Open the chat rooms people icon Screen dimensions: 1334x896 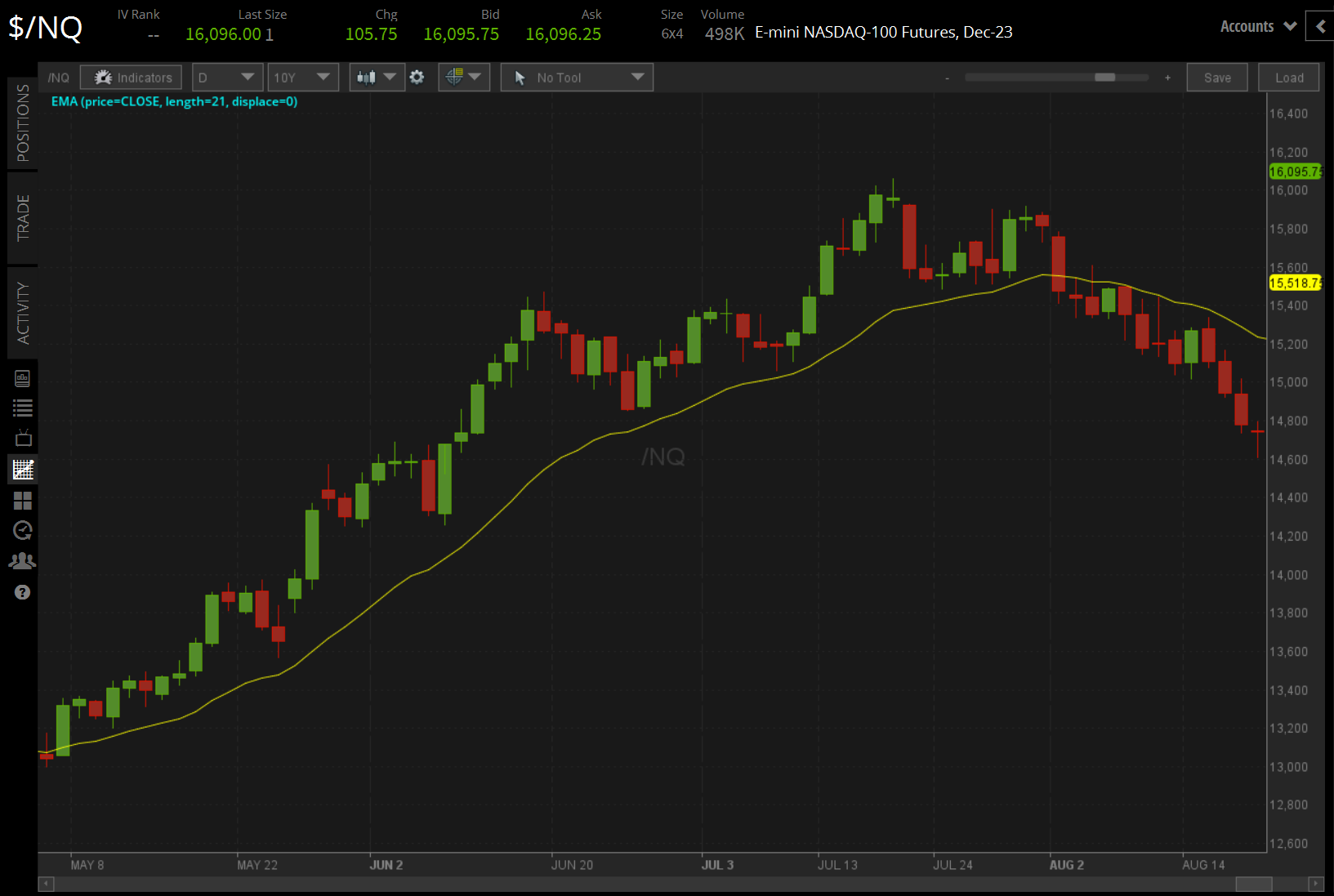tap(22, 560)
